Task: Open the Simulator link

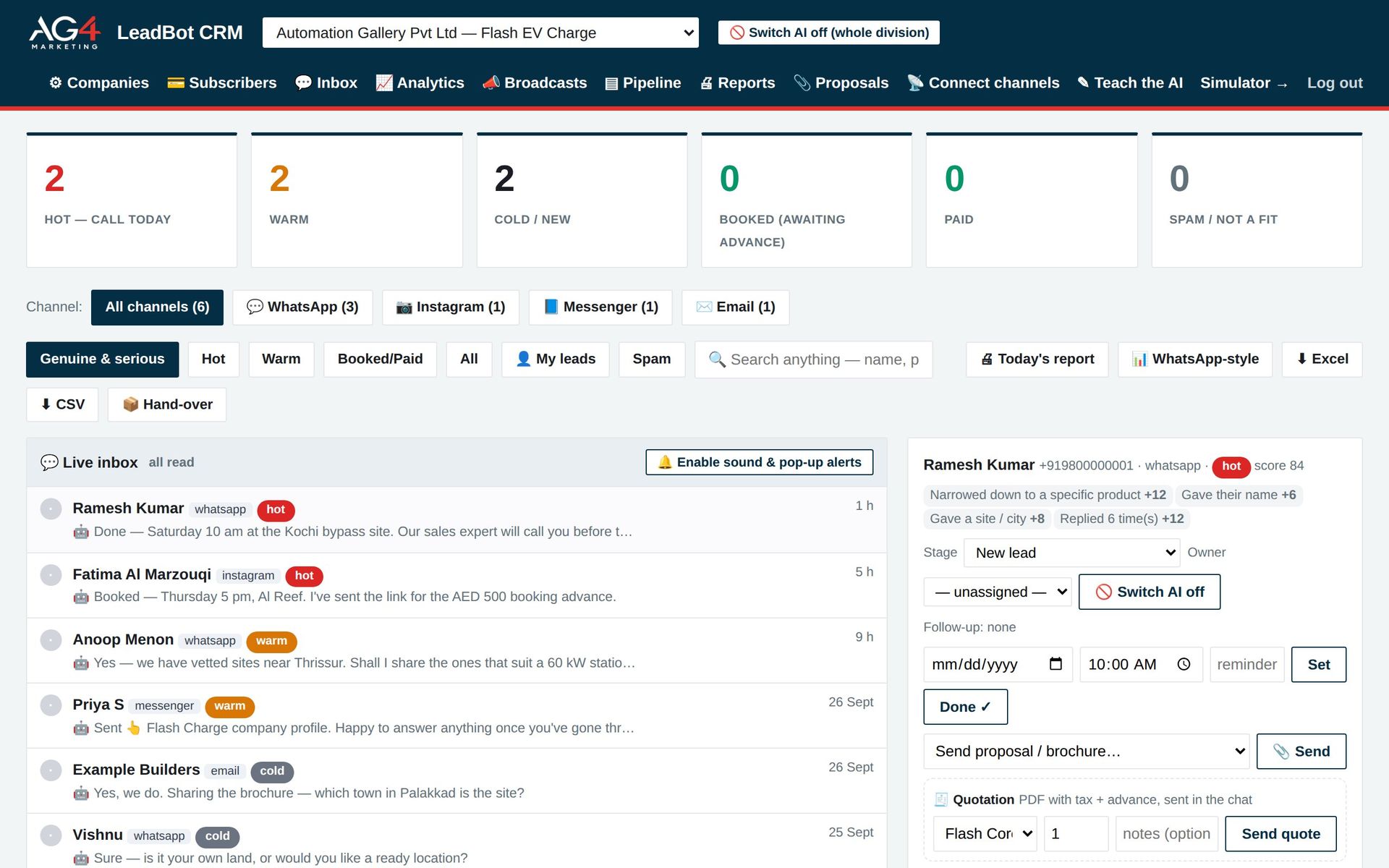Action: 1244,83
